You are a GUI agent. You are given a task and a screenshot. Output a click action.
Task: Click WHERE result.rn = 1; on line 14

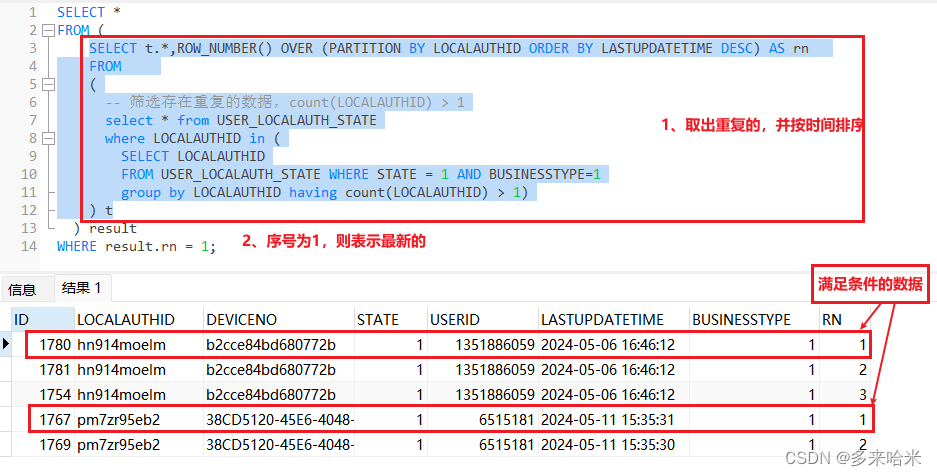[136, 247]
